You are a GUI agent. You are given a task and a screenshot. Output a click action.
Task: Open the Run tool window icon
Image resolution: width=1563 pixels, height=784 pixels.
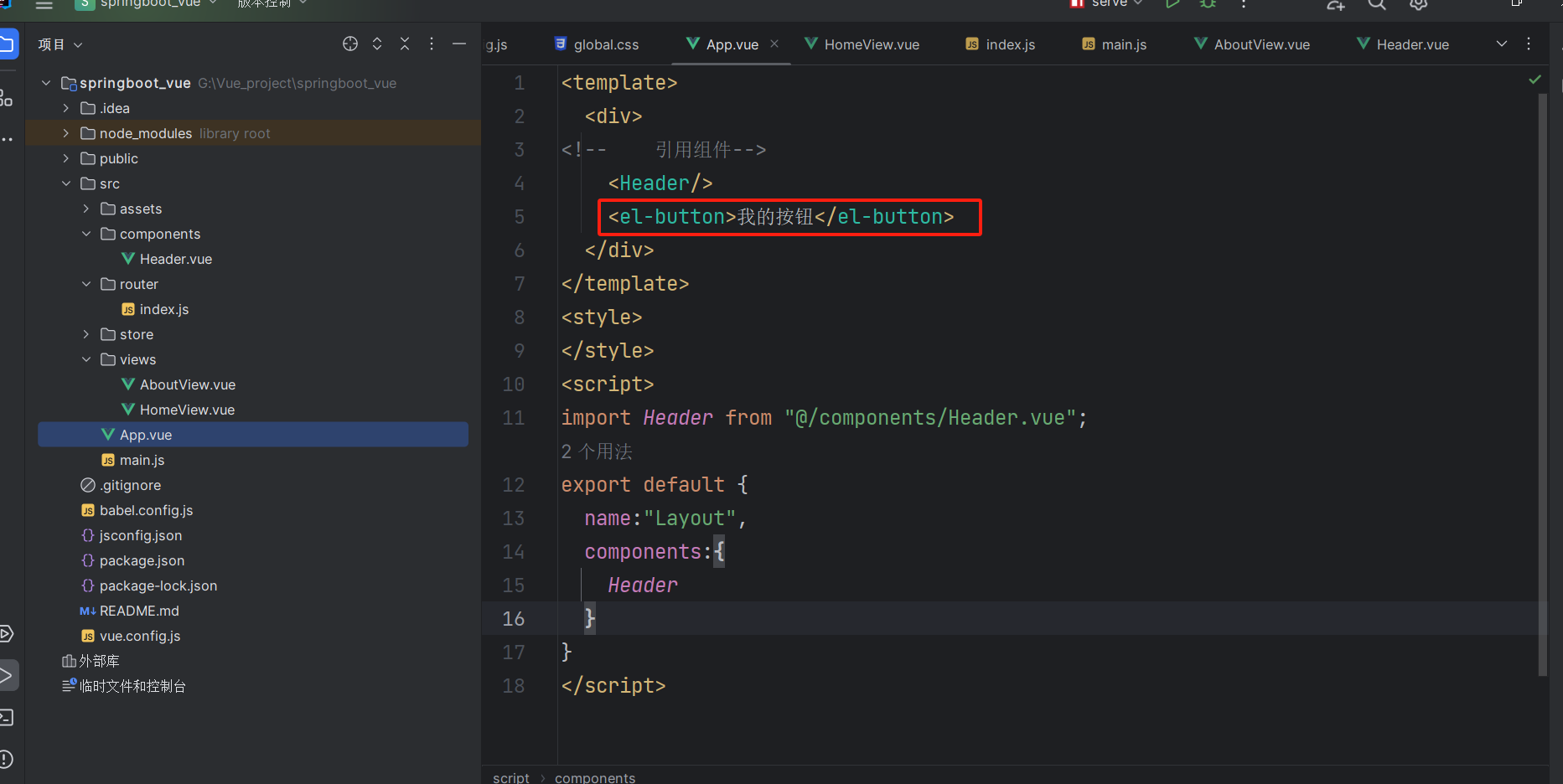[x=7, y=675]
